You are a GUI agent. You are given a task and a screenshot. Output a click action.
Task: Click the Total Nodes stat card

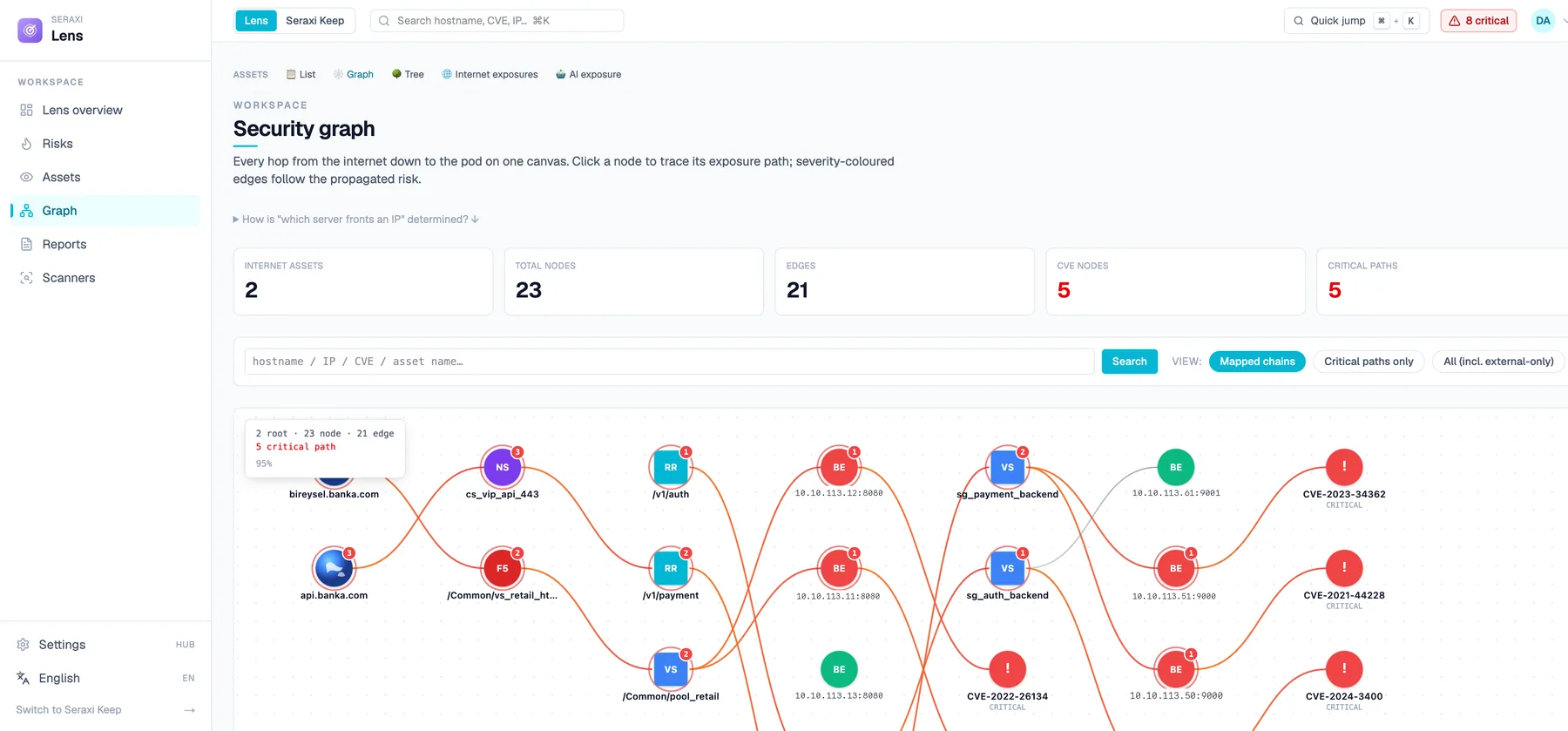634,281
